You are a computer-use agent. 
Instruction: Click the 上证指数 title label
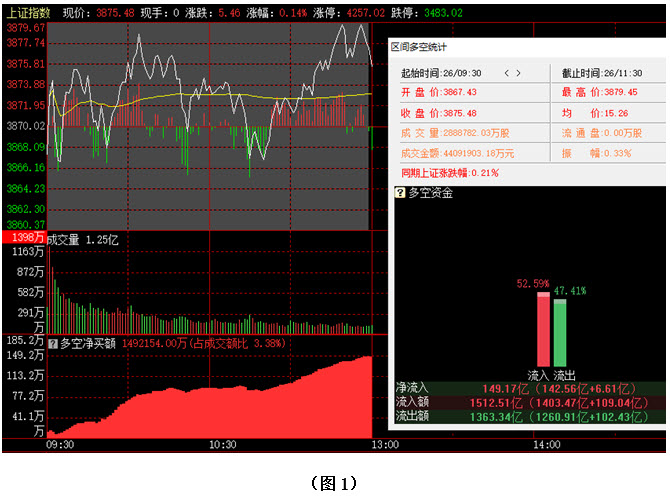tap(27, 13)
